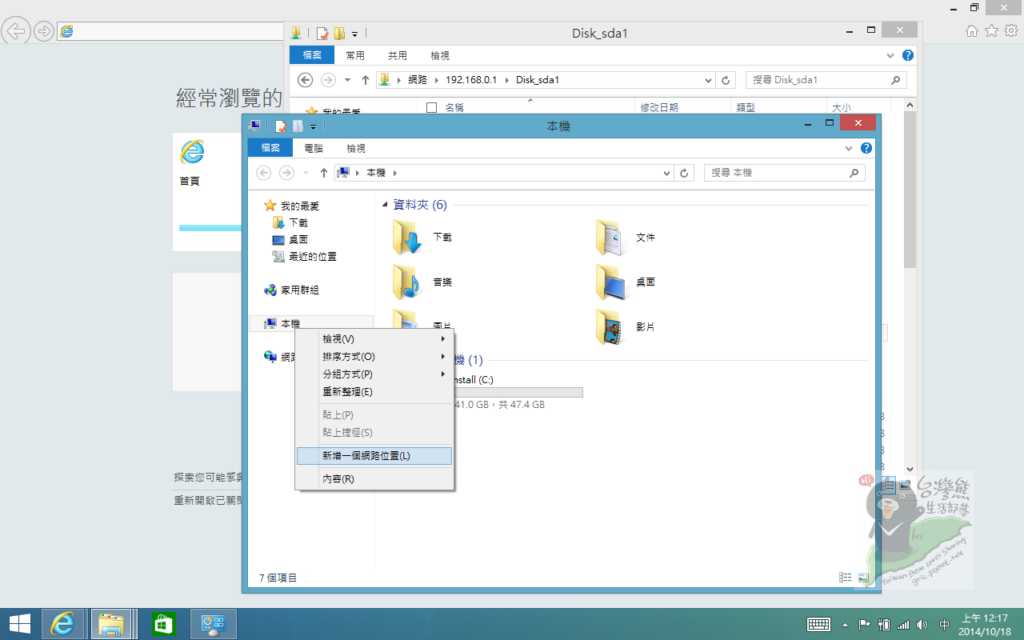Open 檔案 tab in 本機 window

click(270, 148)
